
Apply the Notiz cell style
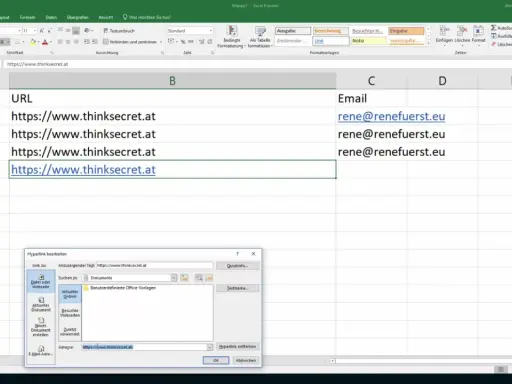click(368, 41)
